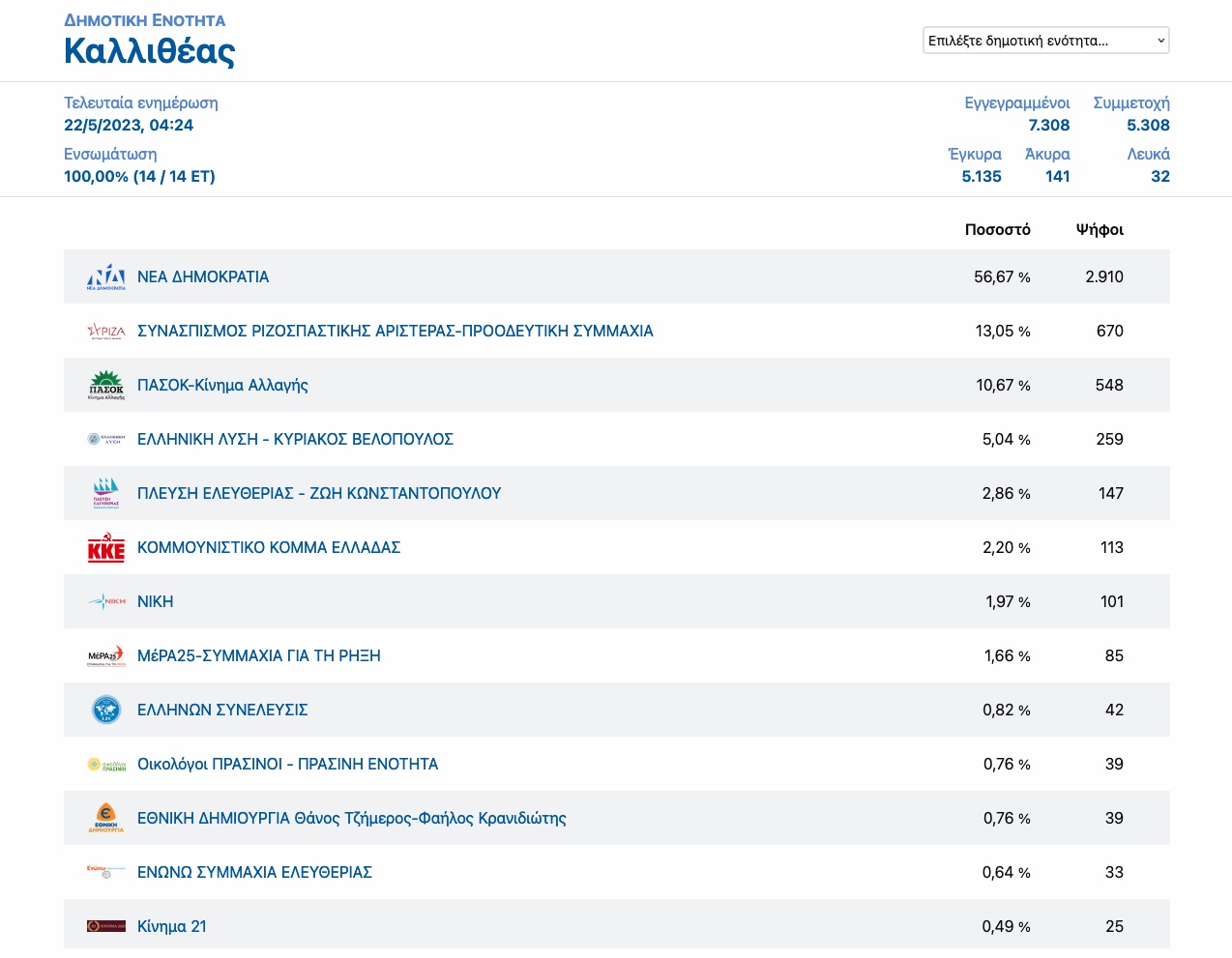
Task: Open ΕΘΝΙΚΗ ΔΗΜΙΟΥΡΓΙΑ Θάνος Τζήμερος link
Action: click(352, 818)
